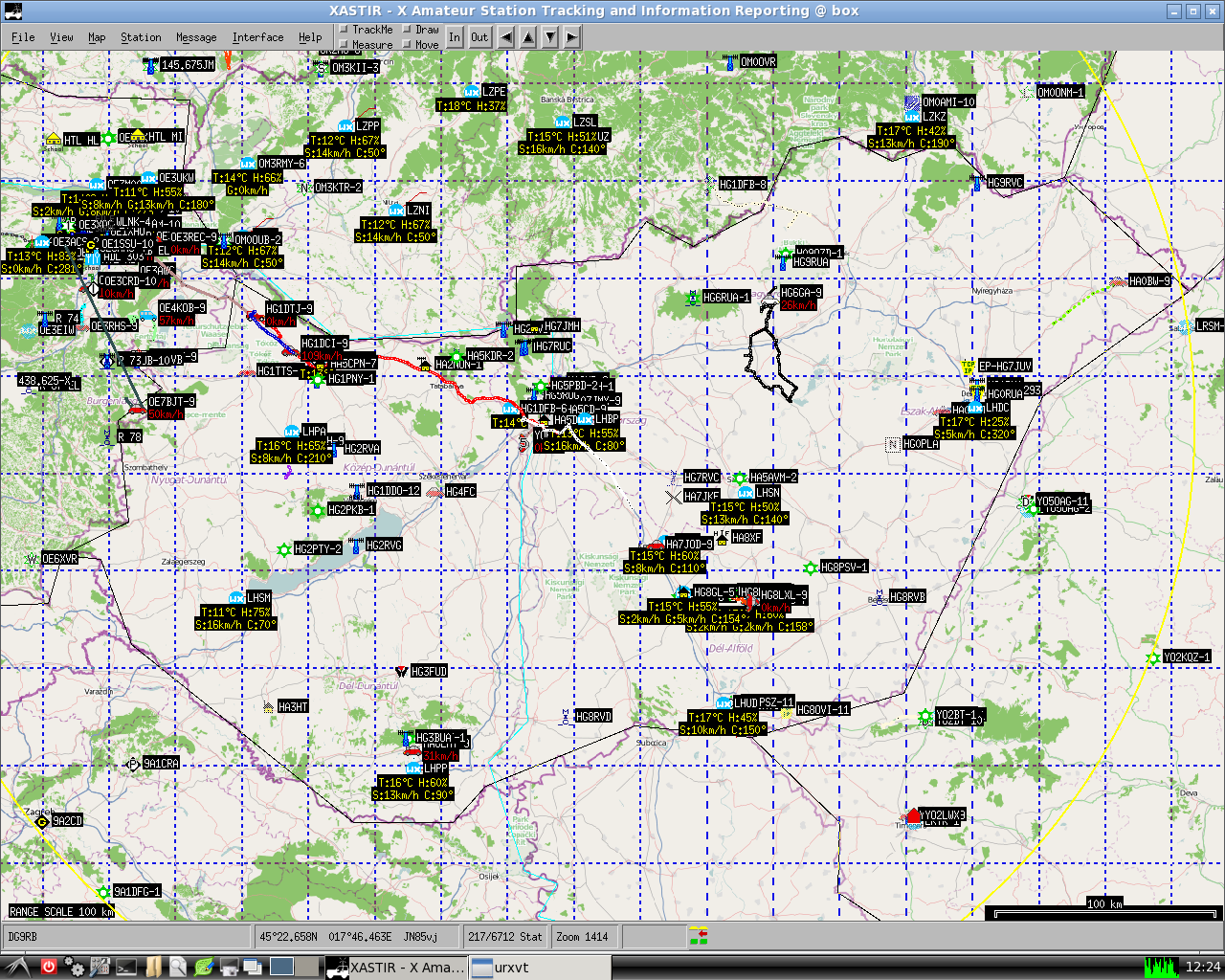Open the screenshot tool taskbar icon
The width and height of the screenshot is (1225, 980).
(230, 967)
